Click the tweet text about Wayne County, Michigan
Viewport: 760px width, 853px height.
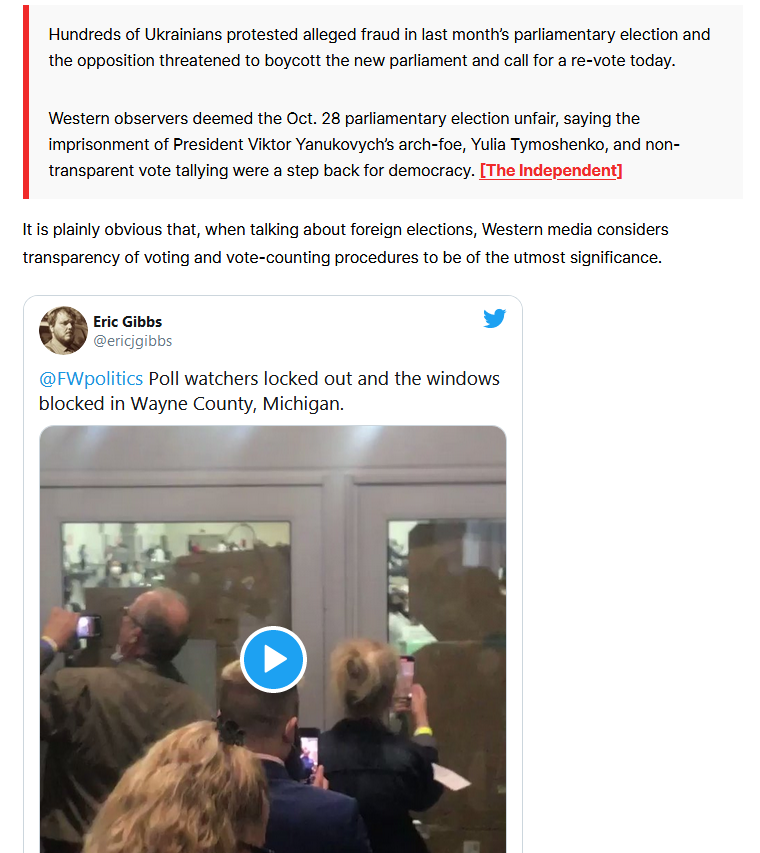pyautogui.click(x=269, y=391)
